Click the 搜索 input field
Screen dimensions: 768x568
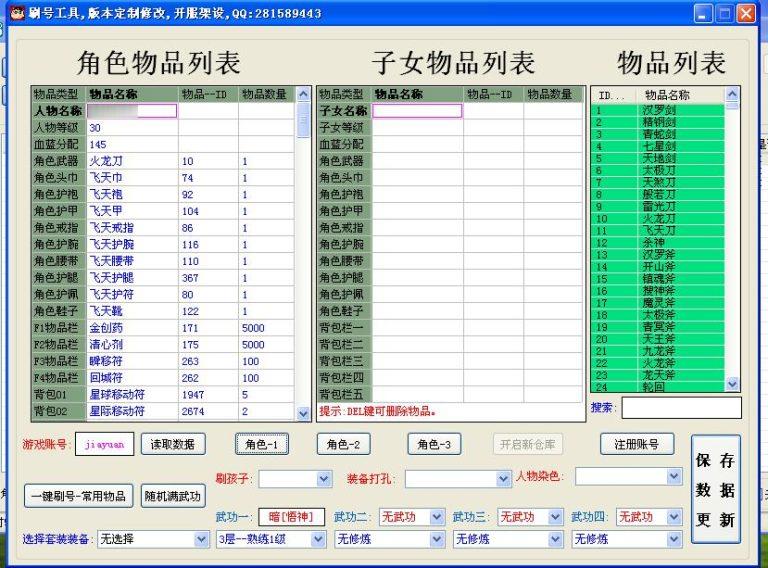[680, 408]
